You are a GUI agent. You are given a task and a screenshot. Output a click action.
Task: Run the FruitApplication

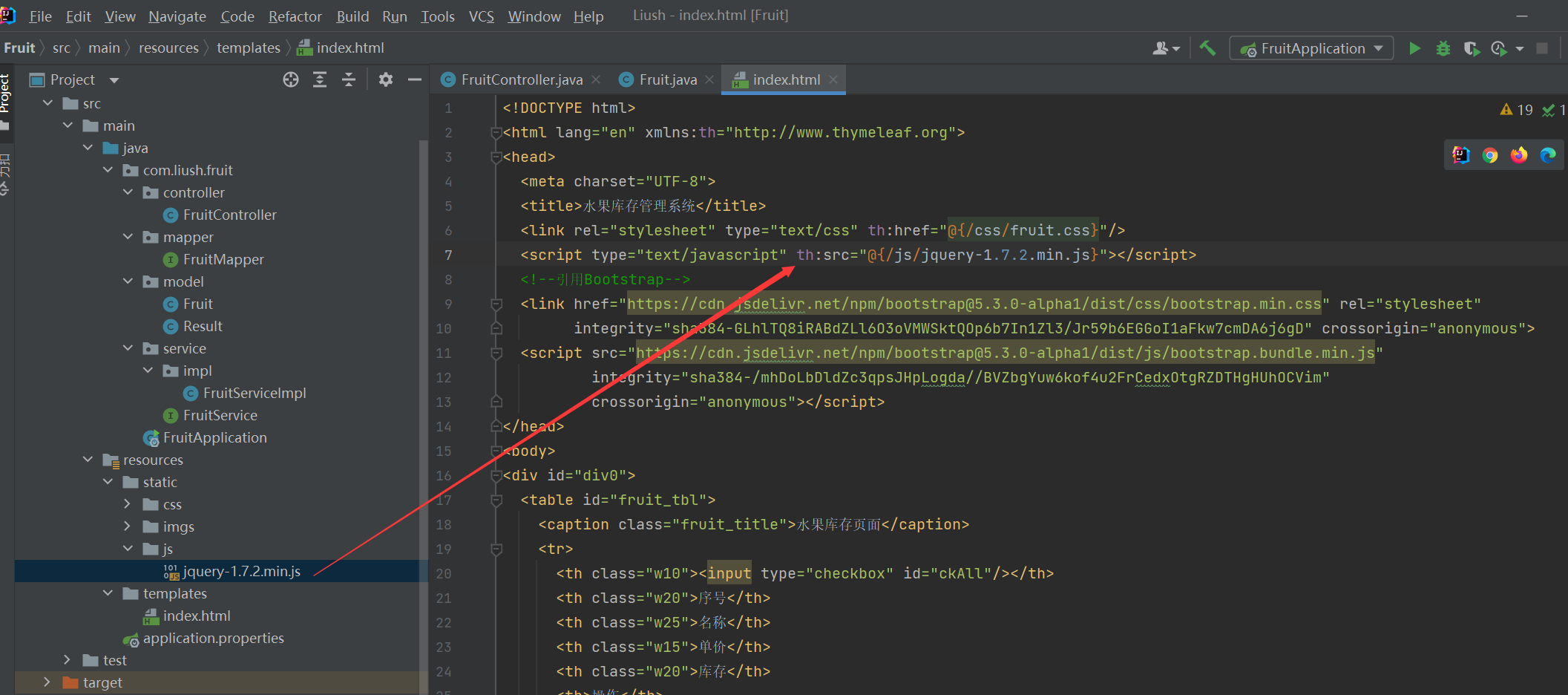tap(1414, 48)
